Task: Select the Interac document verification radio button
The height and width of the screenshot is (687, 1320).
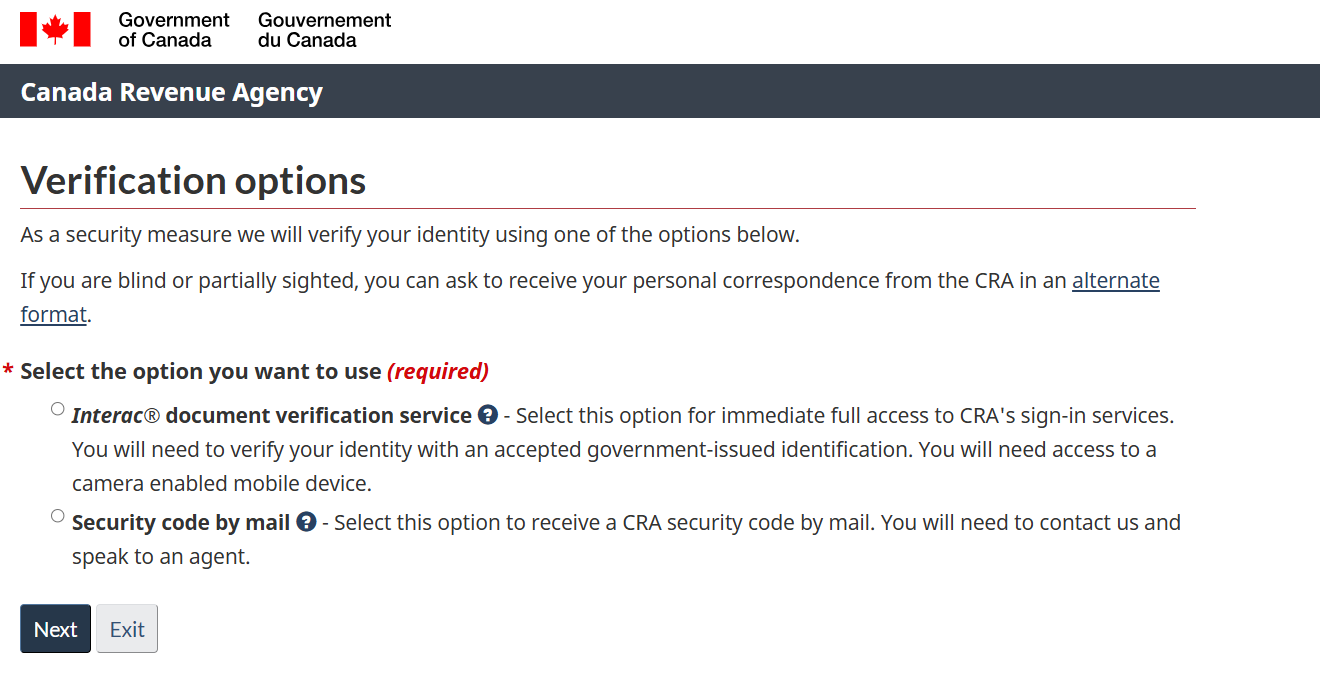Action: pos(58,409)
